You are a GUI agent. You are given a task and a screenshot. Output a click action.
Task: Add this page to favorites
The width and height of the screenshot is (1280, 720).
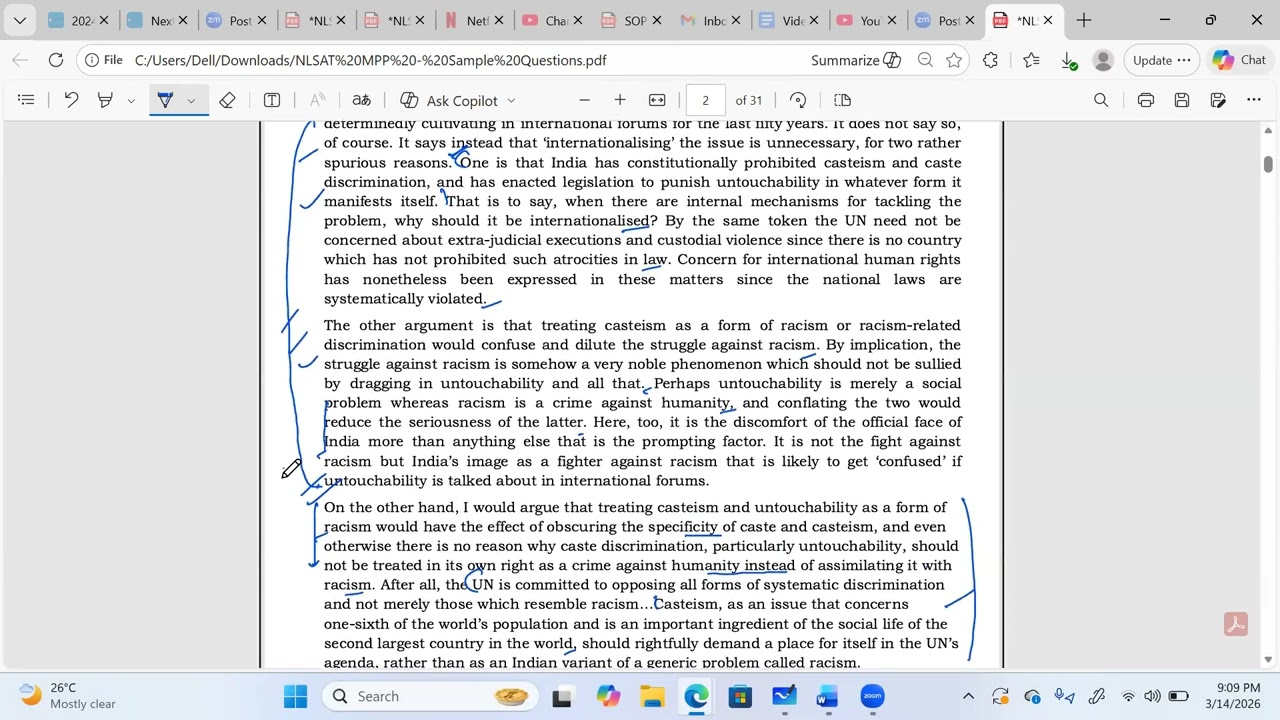point(954,60)
